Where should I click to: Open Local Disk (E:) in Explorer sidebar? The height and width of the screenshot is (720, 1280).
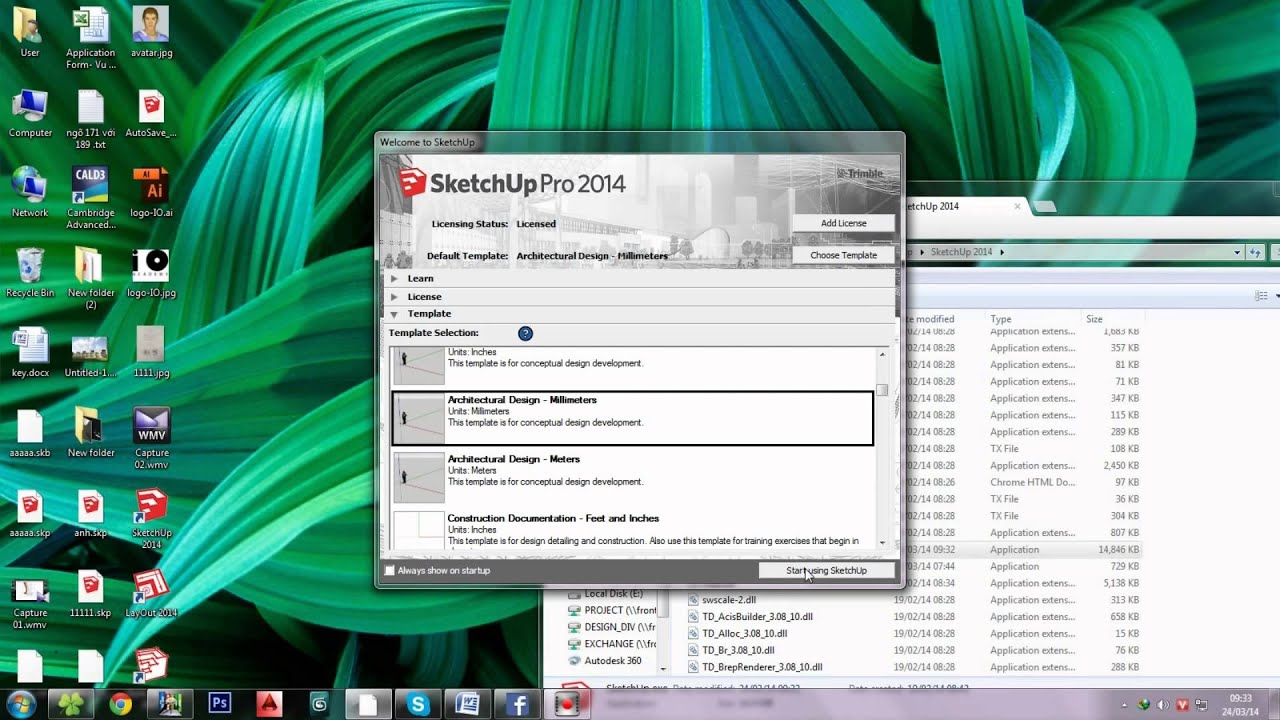coord(612,593)
